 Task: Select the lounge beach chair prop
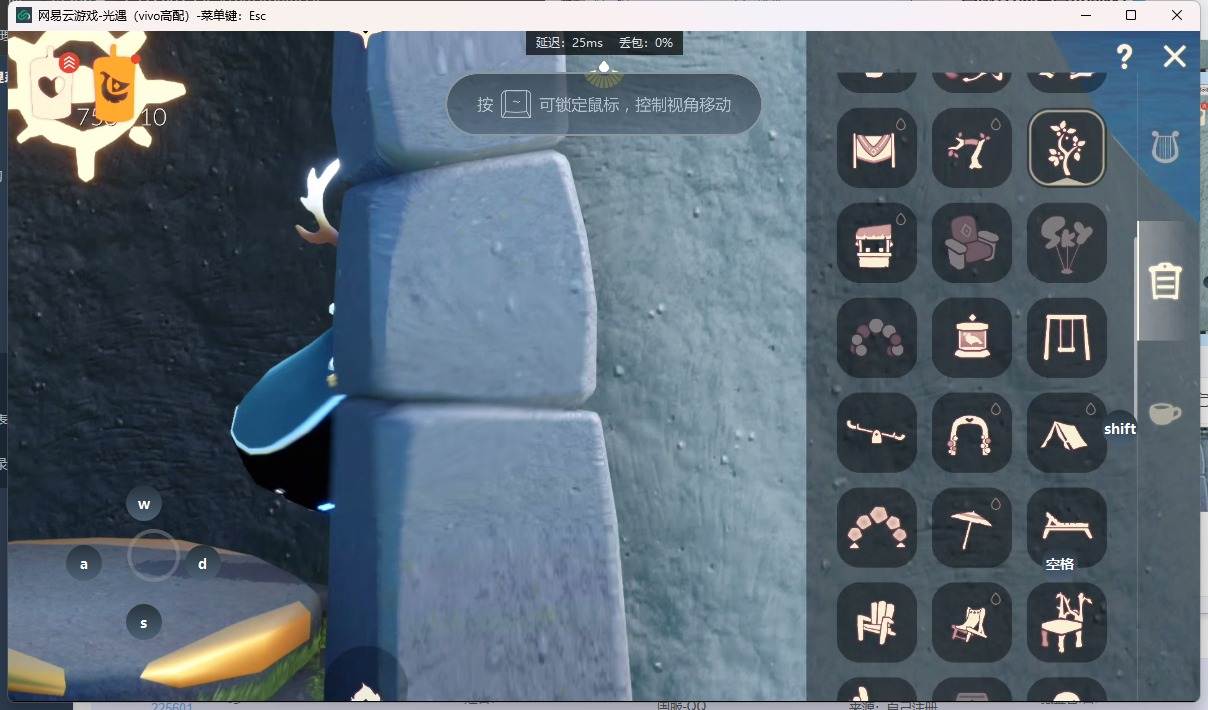pyautogui.click(x=1066, y=528)
